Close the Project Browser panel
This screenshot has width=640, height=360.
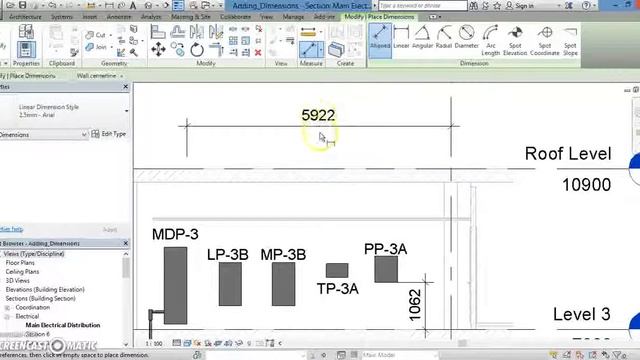pyautogui.click(x=125, y=243)
